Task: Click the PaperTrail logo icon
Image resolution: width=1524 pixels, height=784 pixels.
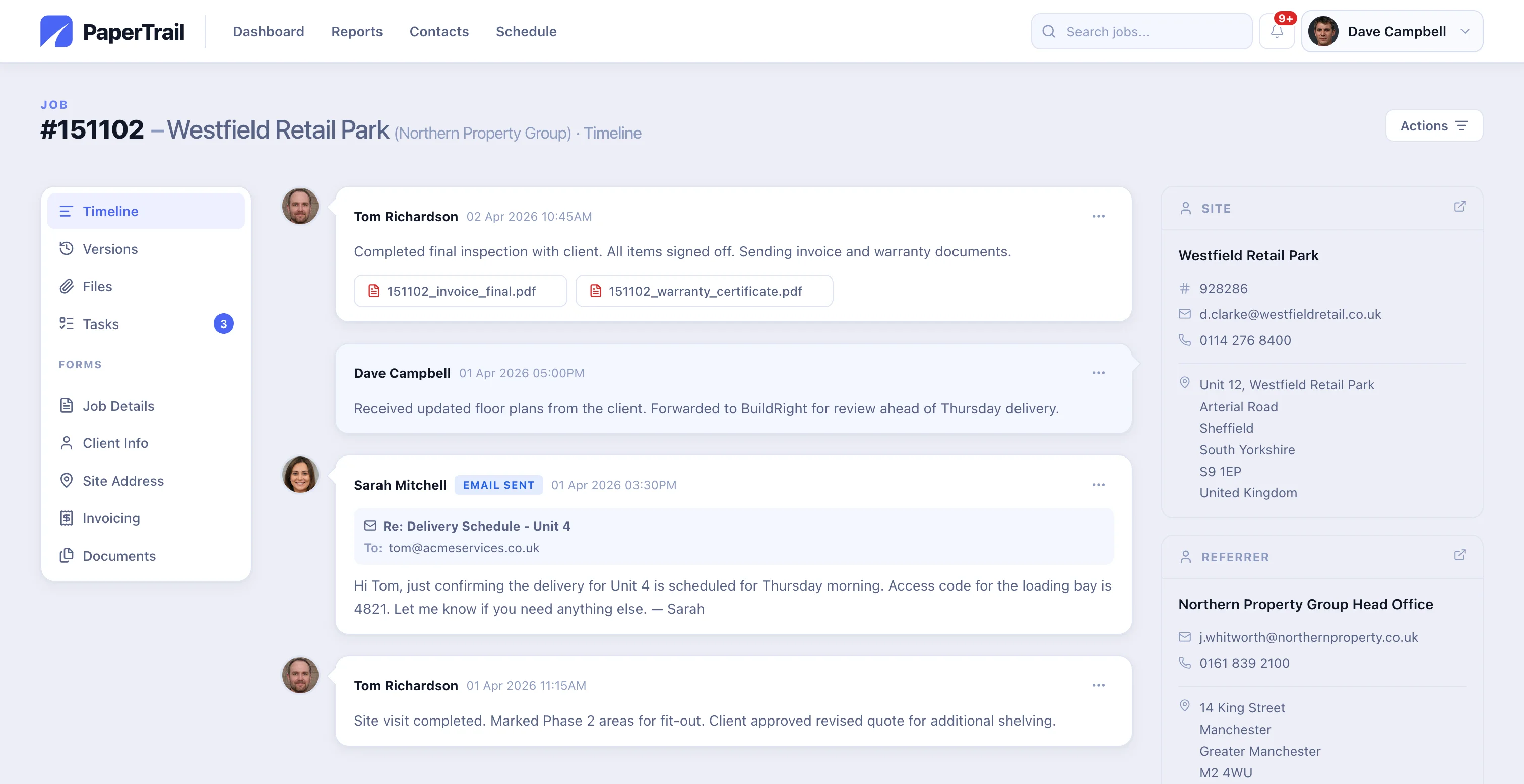Action: click(x=56, y=31)
